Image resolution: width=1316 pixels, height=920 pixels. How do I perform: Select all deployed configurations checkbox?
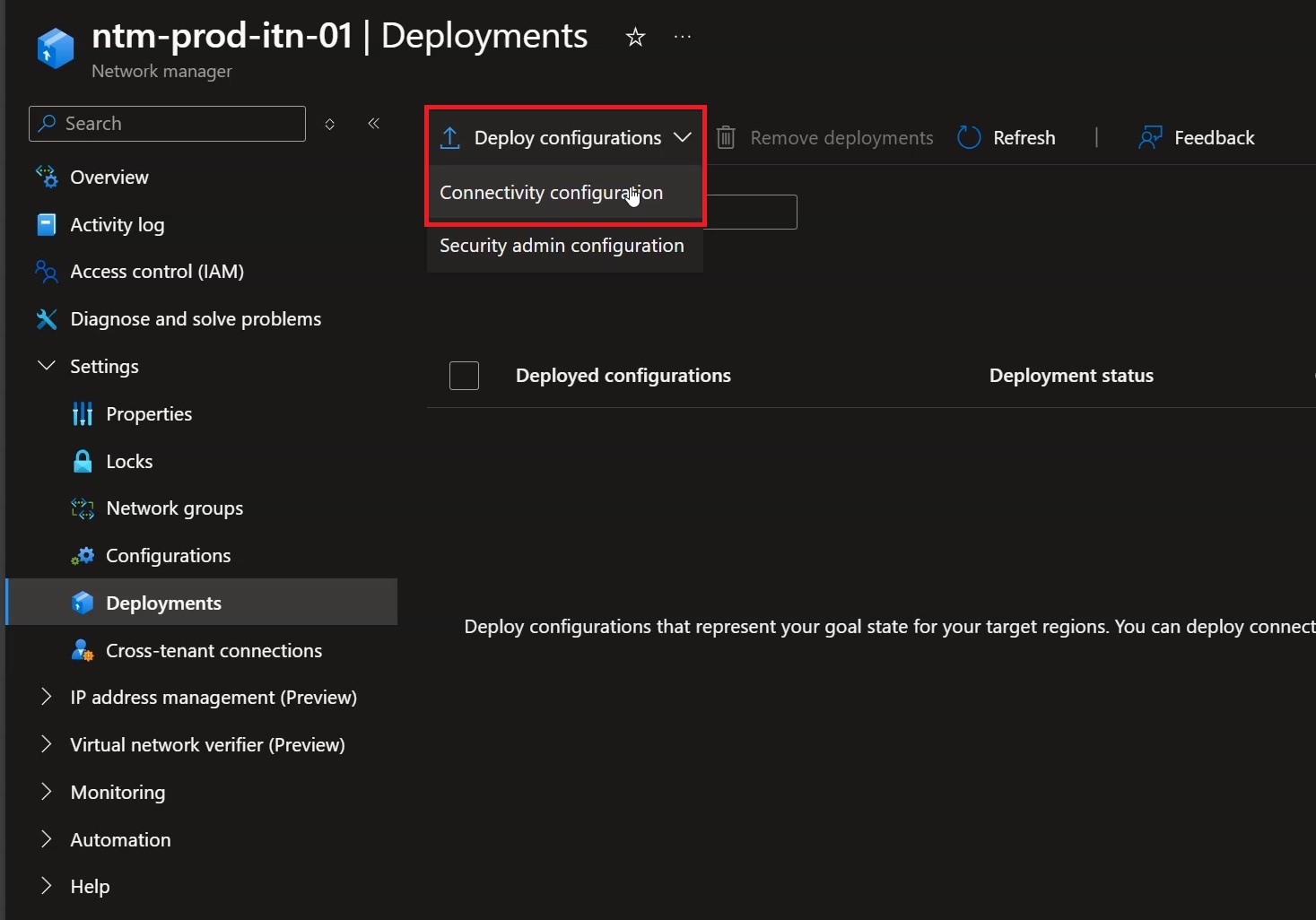pos(464,376)
